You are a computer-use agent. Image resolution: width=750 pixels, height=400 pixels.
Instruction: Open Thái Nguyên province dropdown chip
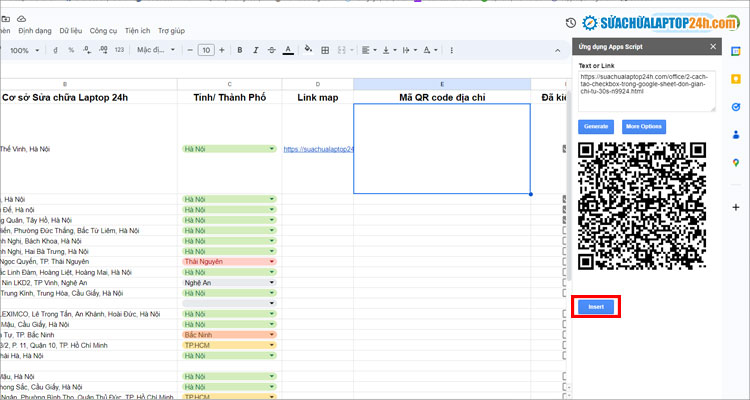click(x=229, y=261)
